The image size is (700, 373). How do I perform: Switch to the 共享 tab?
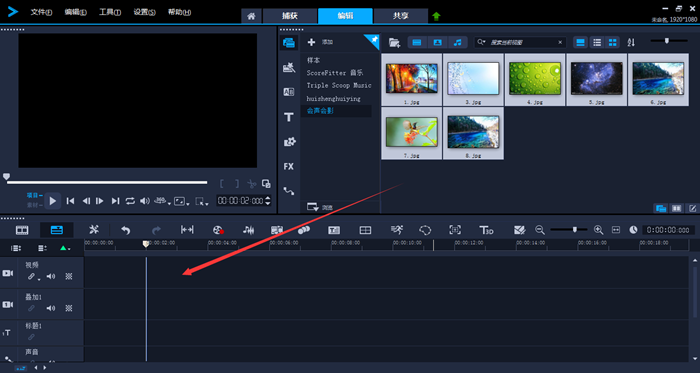[400, 16]
